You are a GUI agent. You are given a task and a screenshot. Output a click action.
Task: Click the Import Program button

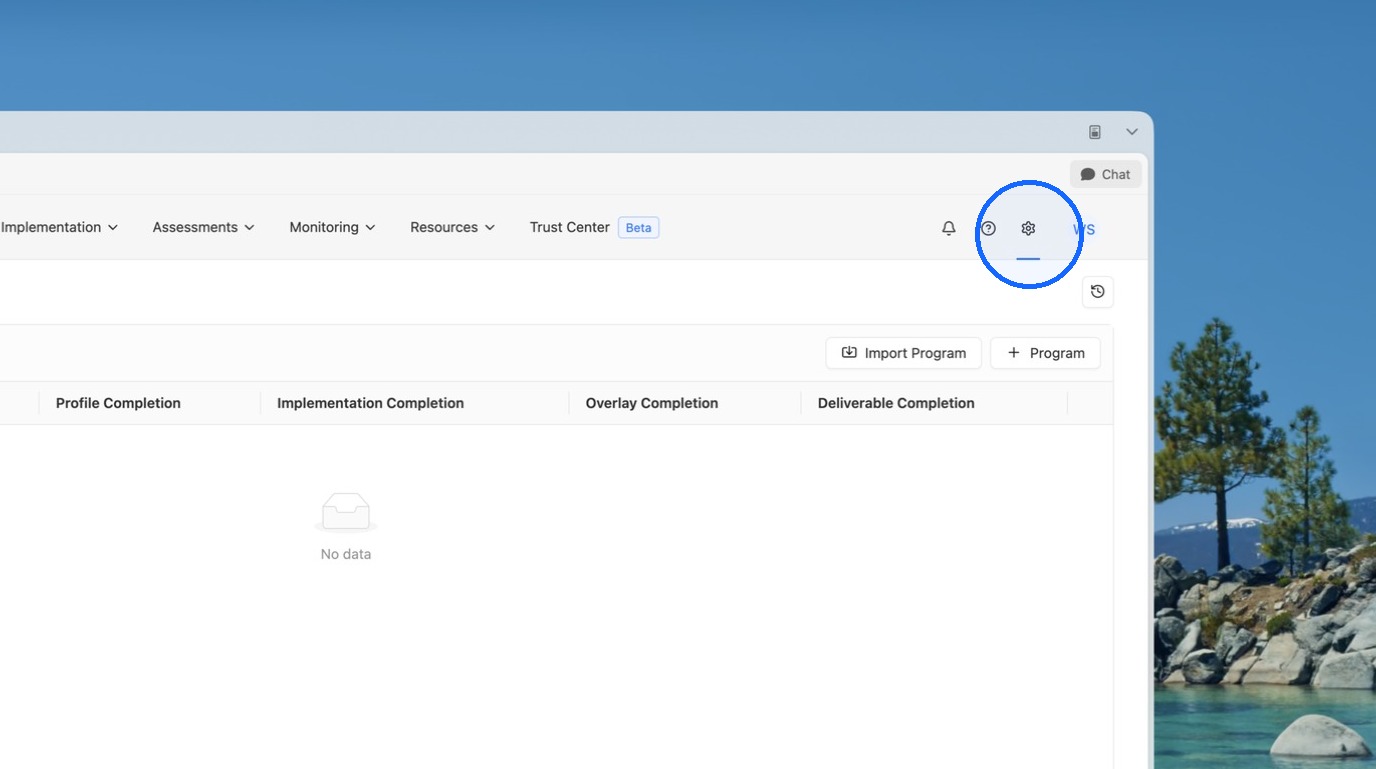coord(903,353)
